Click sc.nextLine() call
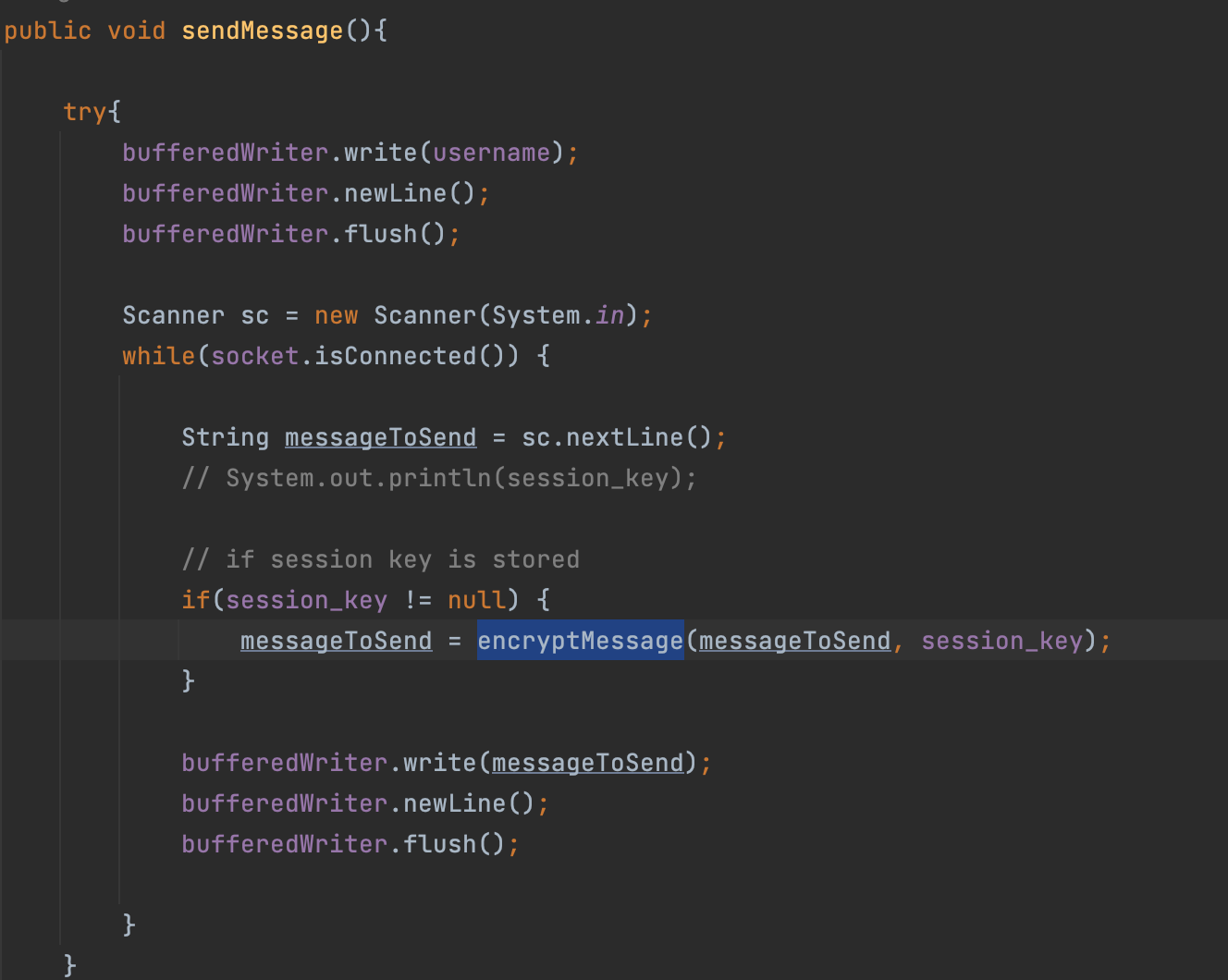 [617, 437]
